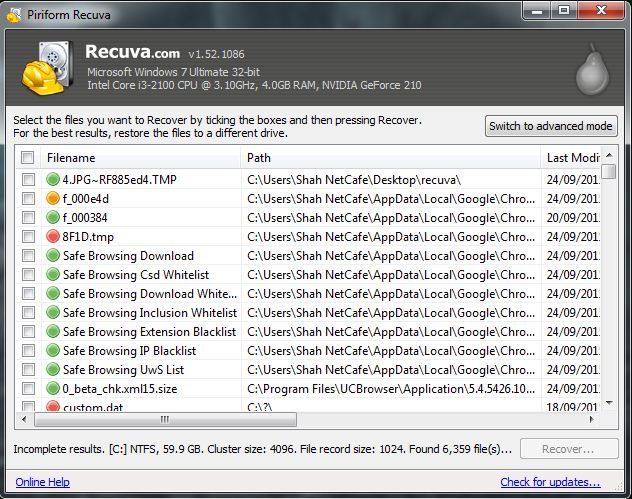The width and height of the screenshot is (632, 499).
Task: Open the Online Help link
Action: [42, 482]
